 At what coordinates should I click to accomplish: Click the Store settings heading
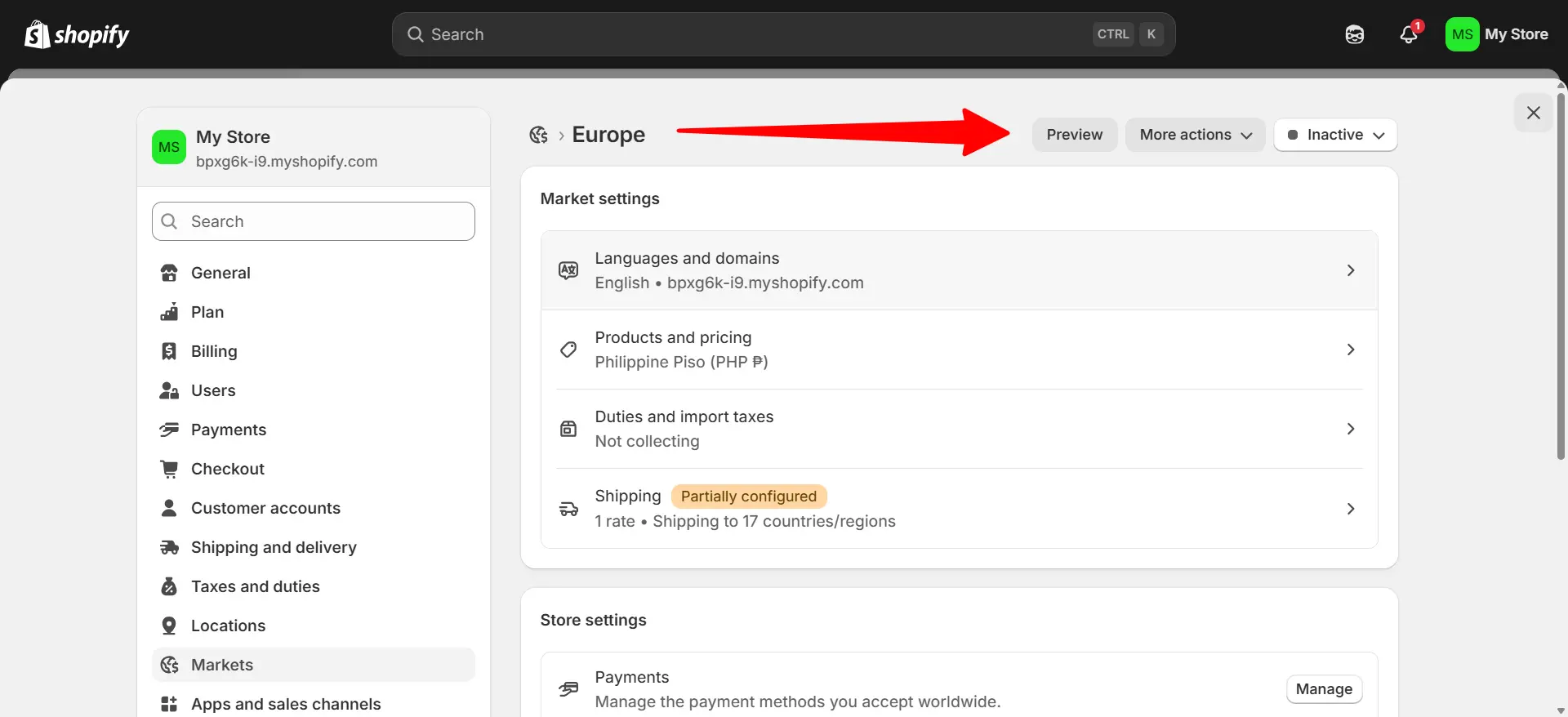click(x=593, y=620)
